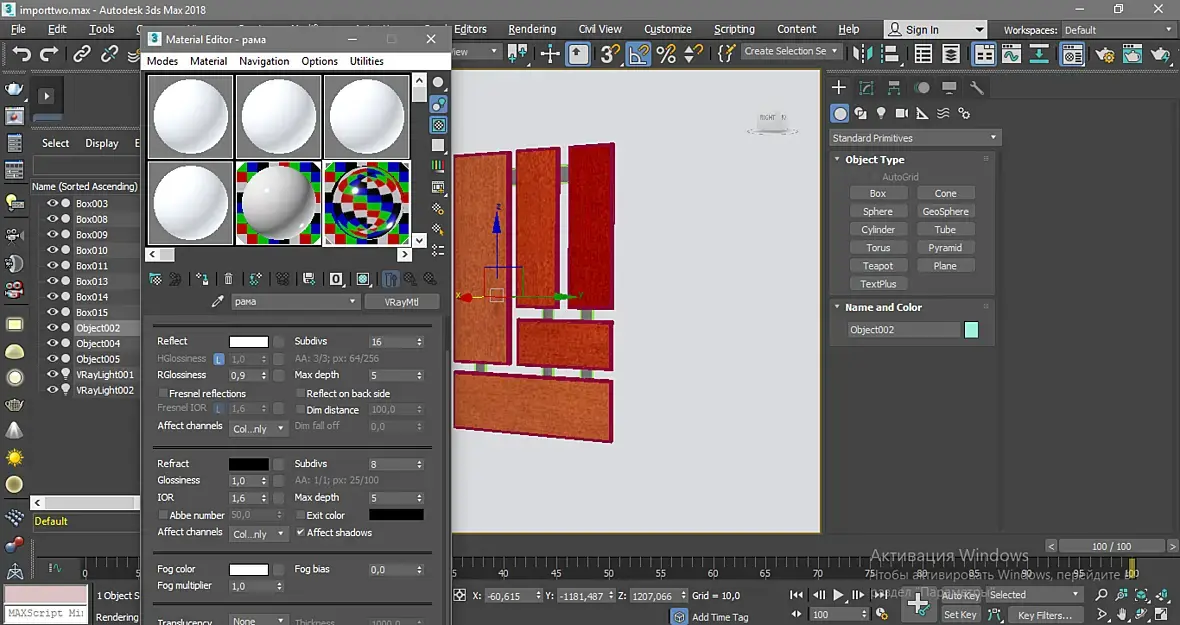
Task: Open the Standard Primitives dropdown
Action: [x=914, y=138]
